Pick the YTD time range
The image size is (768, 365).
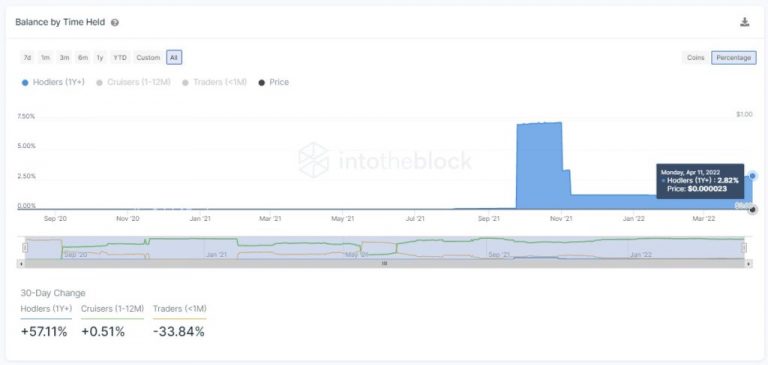tap(120, 58)
